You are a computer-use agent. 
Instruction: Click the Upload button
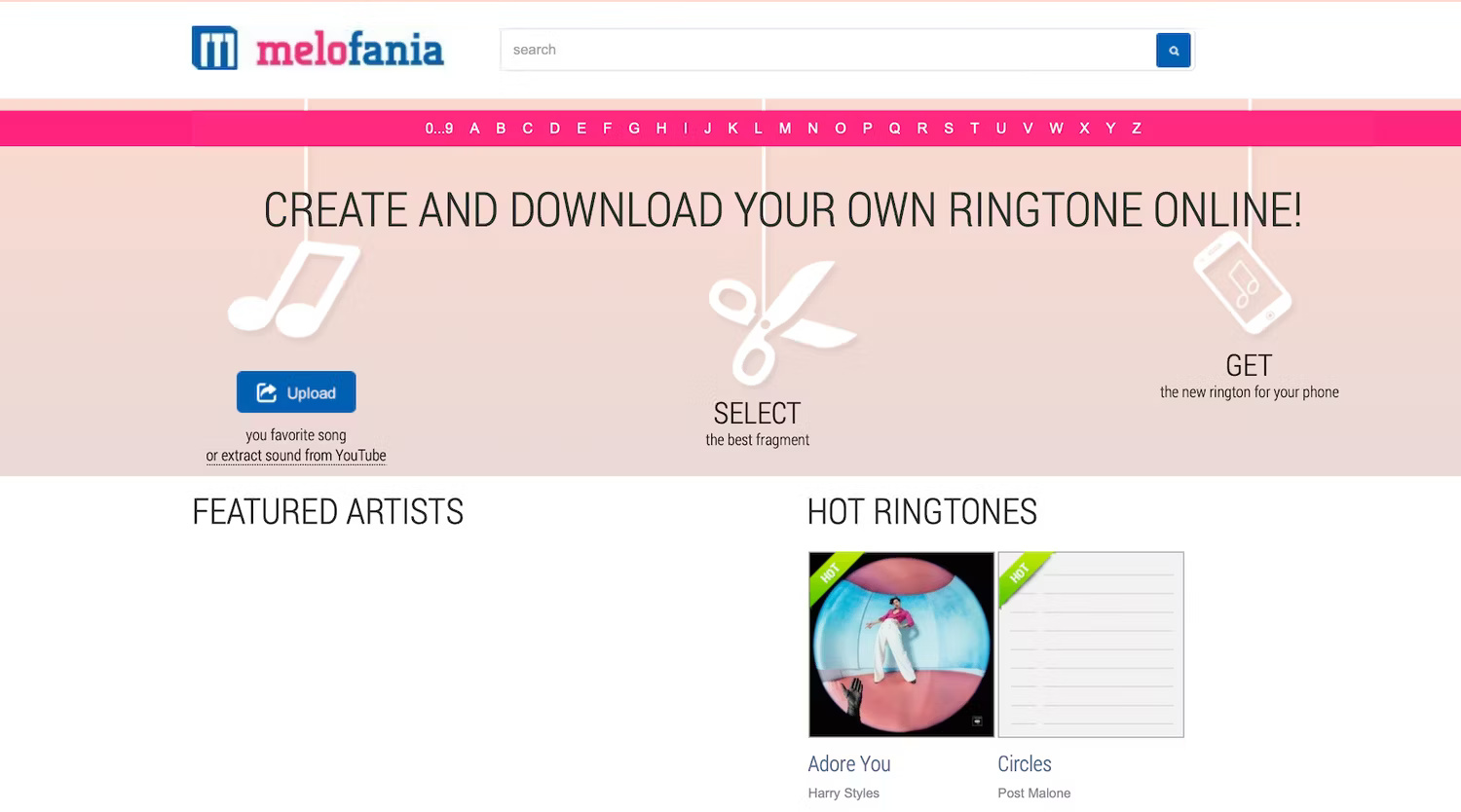tap(295, 391)
